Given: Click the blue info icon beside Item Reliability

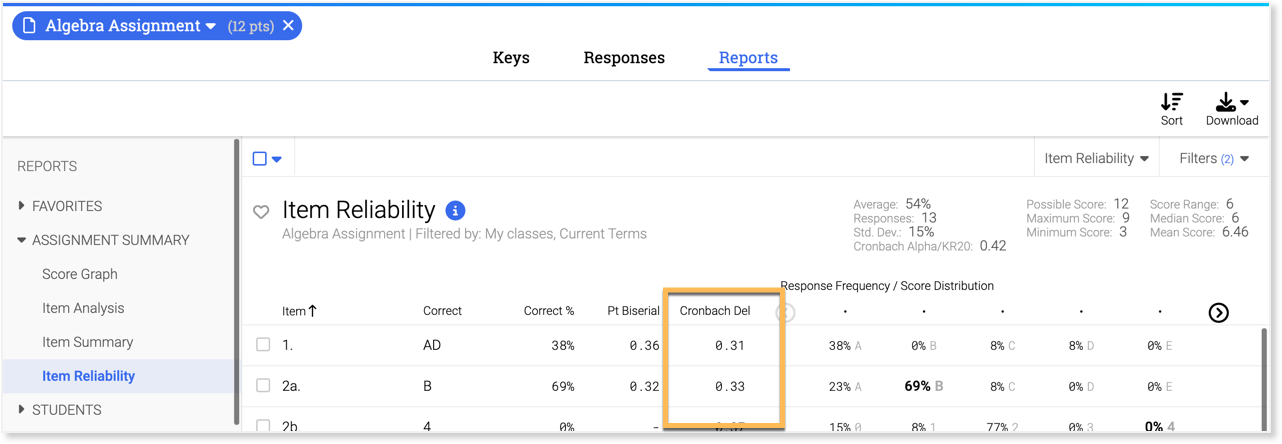Looking at the screenshot, I should click(455, 210).
